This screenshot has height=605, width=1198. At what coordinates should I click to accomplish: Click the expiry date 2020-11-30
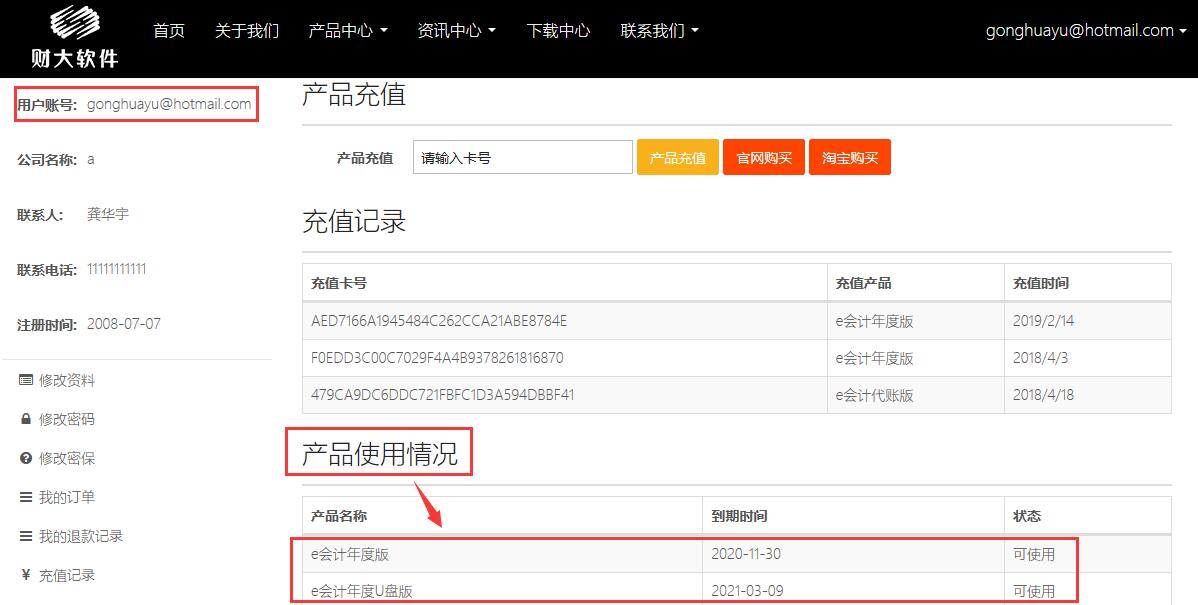[x=746, y=554]
